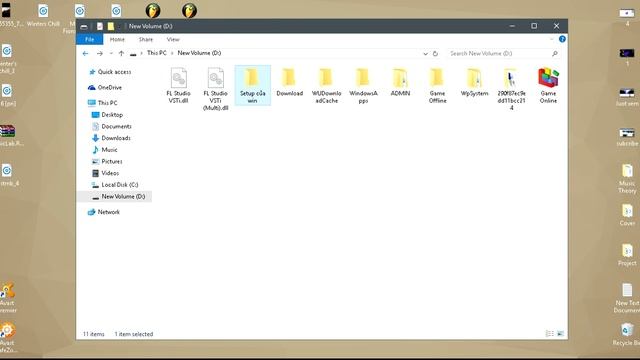This screenshot has width=640, height=360.
Task: Switch to details view in status bar
Action: click(550, 334)
